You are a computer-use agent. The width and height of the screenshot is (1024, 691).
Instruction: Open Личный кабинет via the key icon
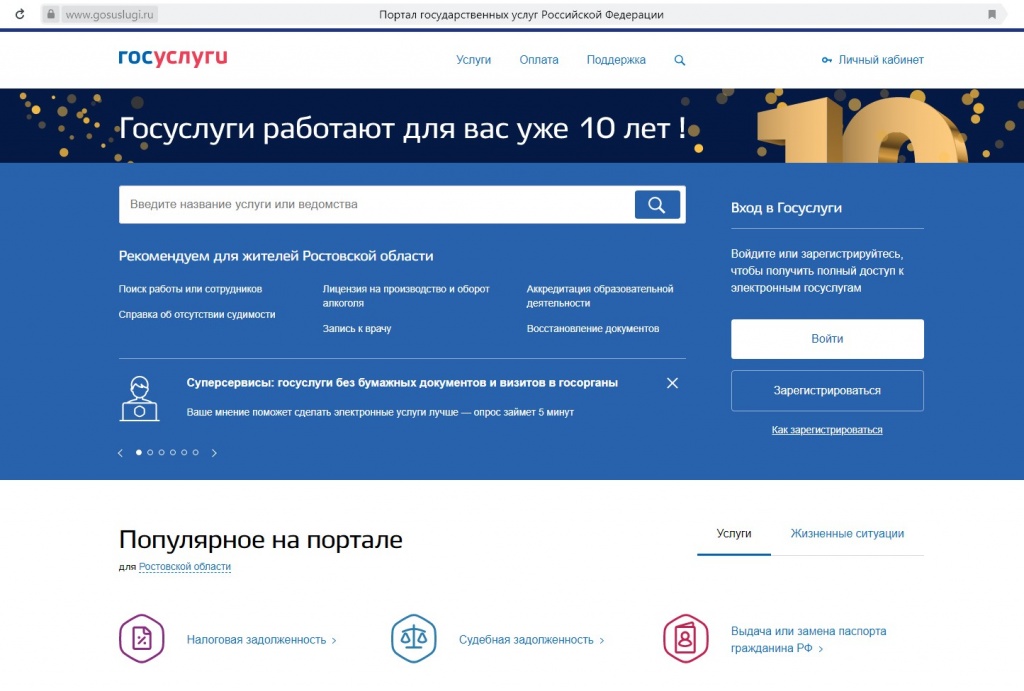pos(872,60)
